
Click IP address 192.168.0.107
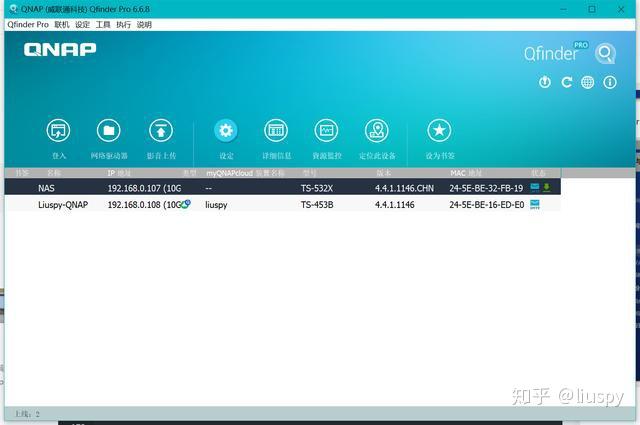pyautogui.click(x=144, y=188)
